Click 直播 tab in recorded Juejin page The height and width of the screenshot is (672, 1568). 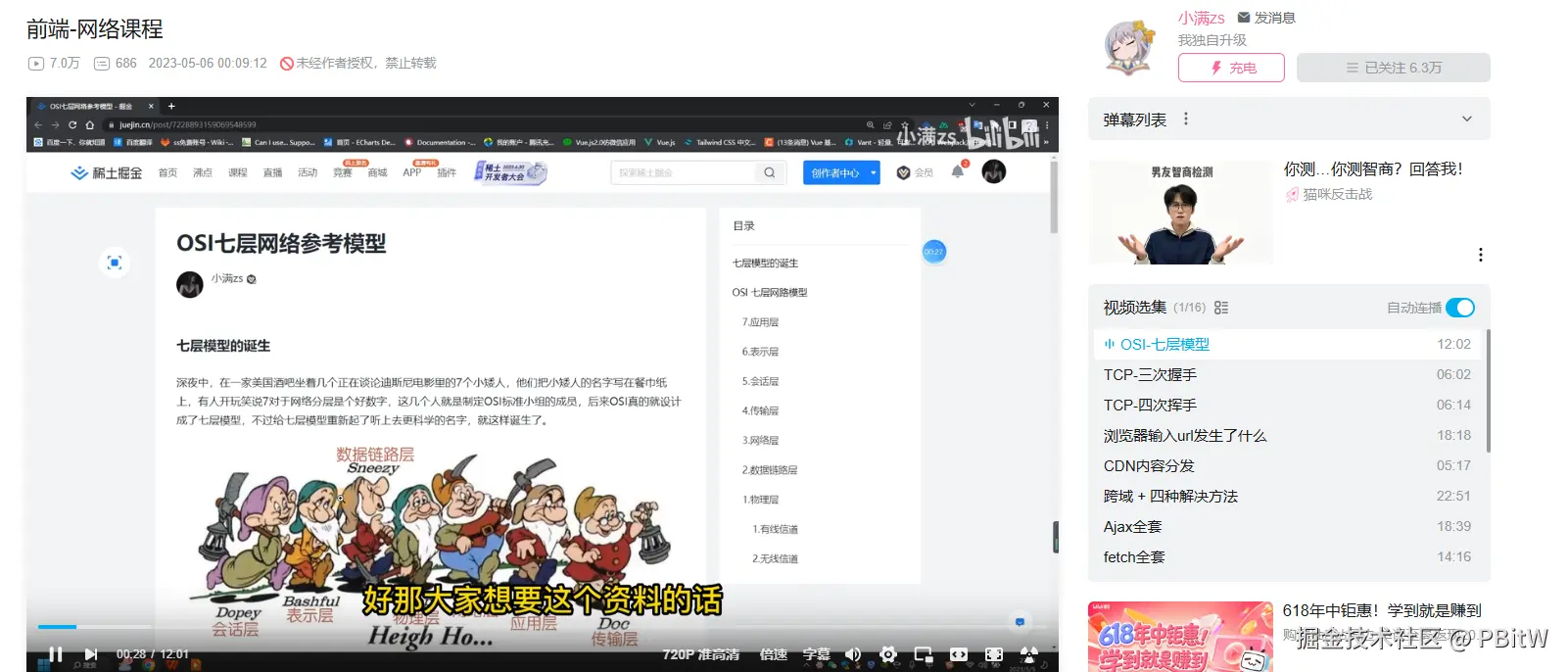point(272,172)
